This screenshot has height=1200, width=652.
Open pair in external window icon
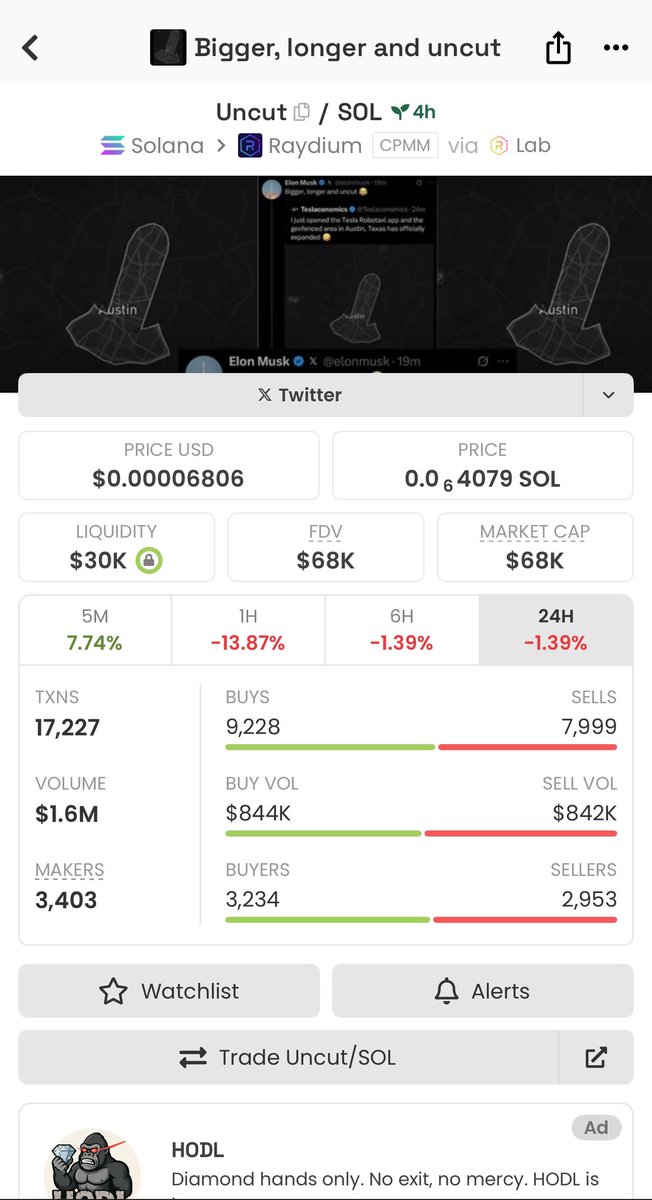click(x=596, y=1057)
